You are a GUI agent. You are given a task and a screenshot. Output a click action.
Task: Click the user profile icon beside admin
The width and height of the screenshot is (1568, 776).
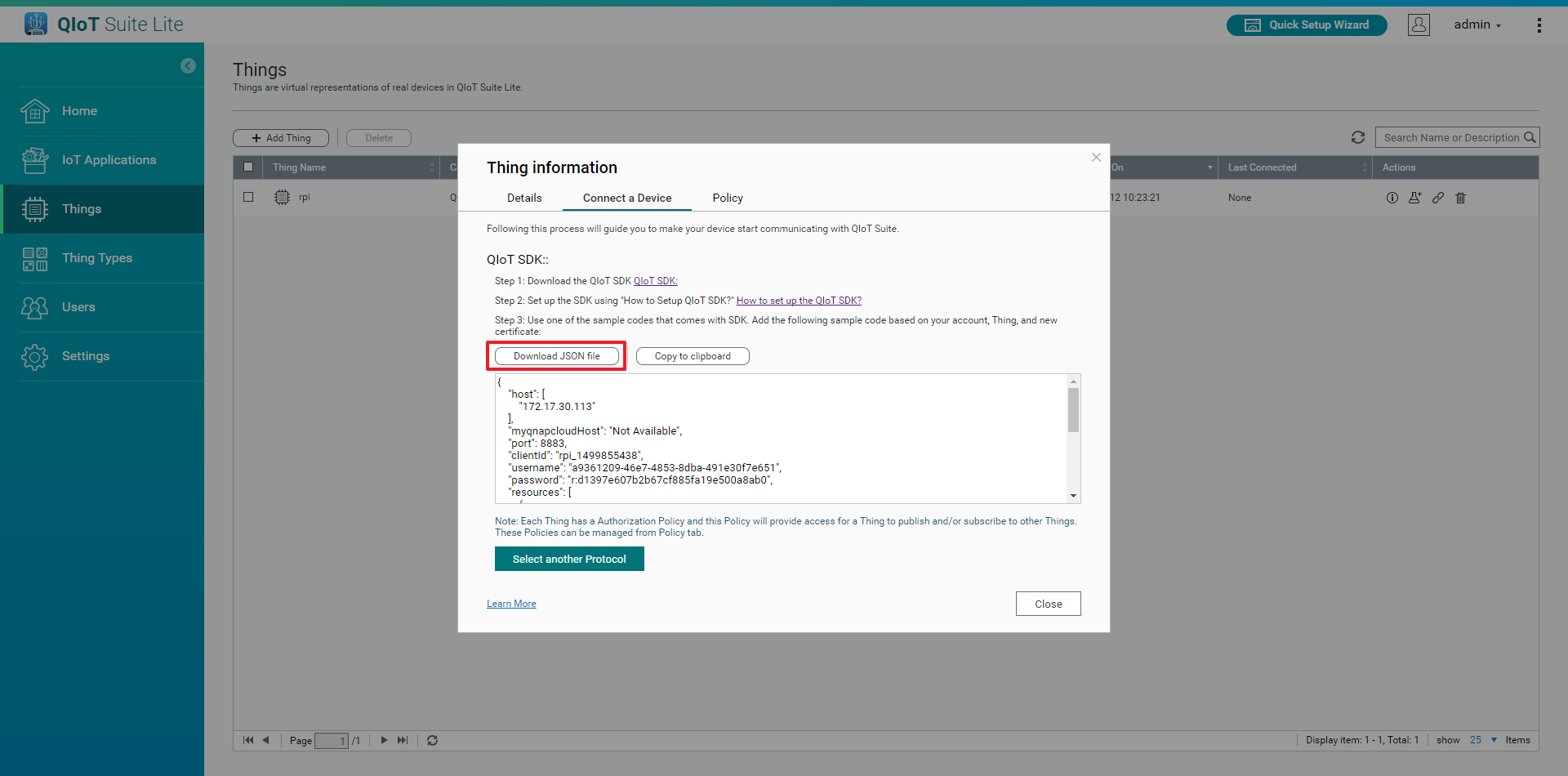pos(1419,25)
